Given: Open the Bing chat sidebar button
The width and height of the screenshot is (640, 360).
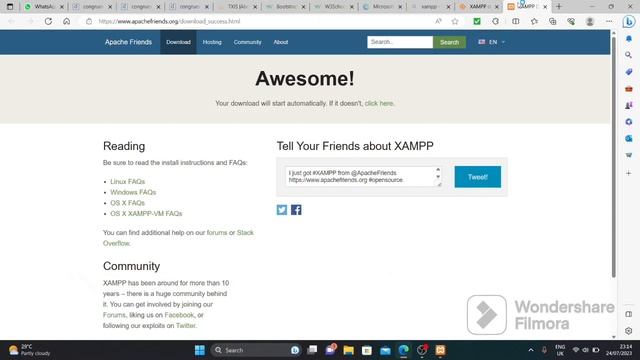Looking at the screenshot, I should (629, 21).
